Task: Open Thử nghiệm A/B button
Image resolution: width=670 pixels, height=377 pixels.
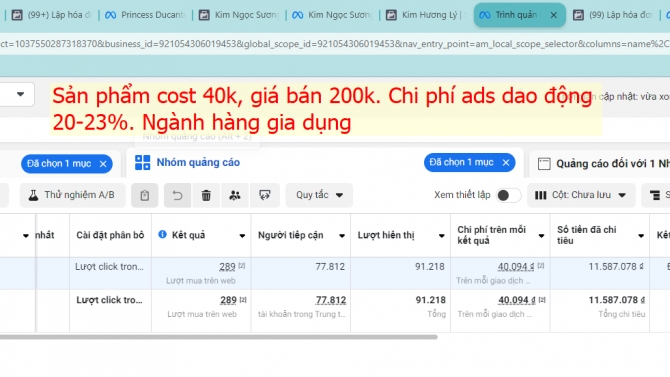Action: click(73, 195)
